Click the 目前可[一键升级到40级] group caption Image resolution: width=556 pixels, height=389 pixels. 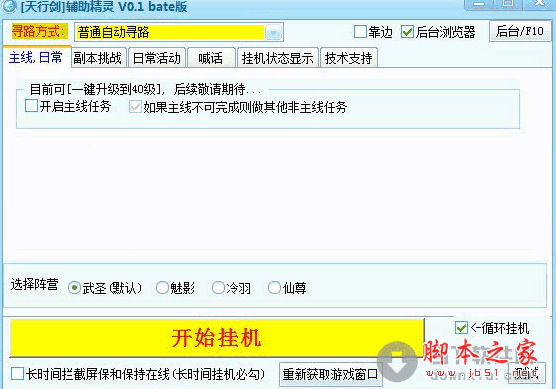[145, 89]
